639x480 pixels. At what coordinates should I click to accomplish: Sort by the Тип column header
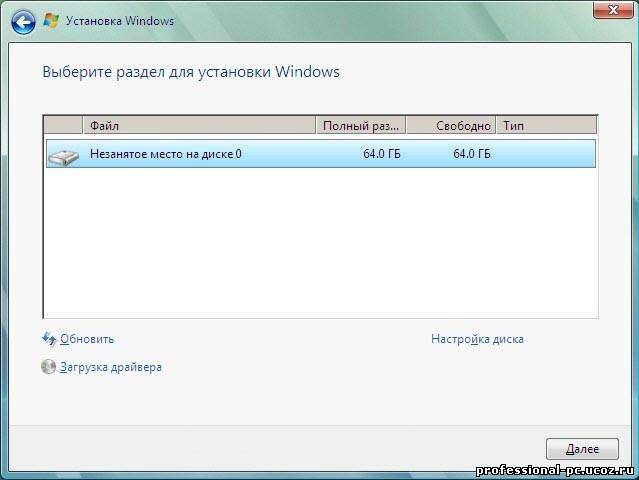(546, 126)
